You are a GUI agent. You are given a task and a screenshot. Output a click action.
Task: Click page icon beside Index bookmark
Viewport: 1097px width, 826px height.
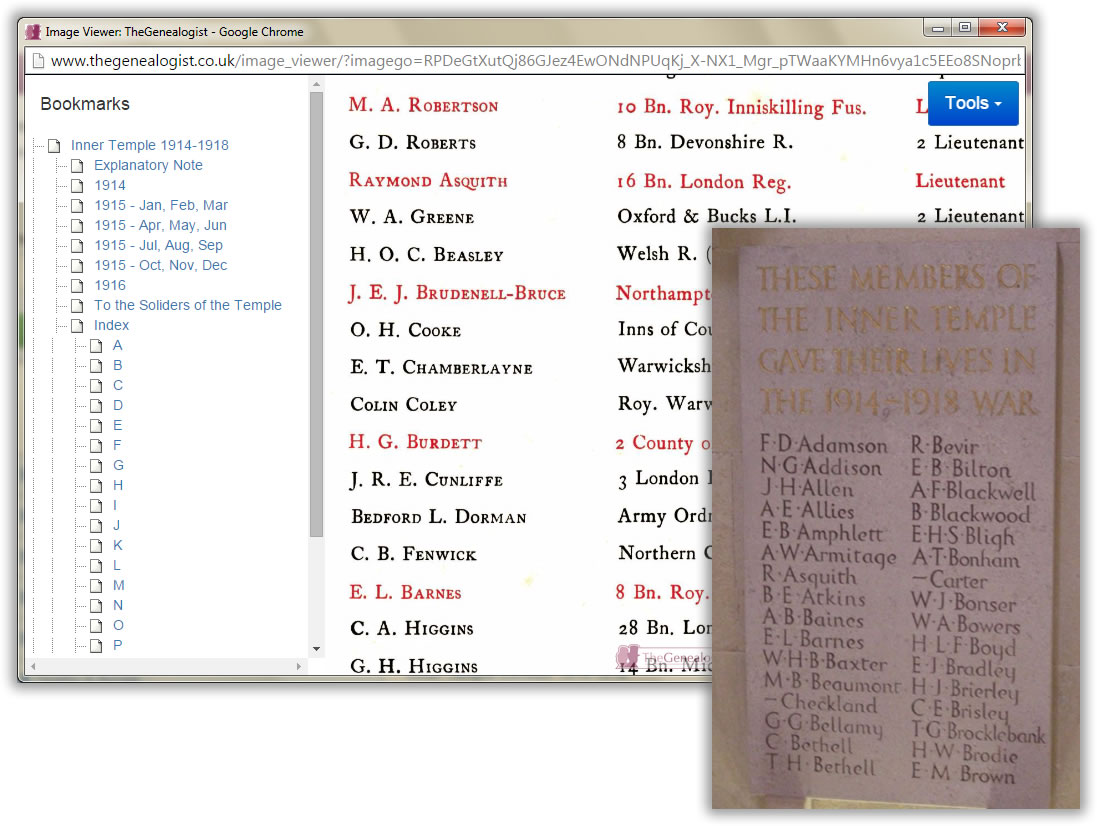pyautogui.click(x=77, y=325)
